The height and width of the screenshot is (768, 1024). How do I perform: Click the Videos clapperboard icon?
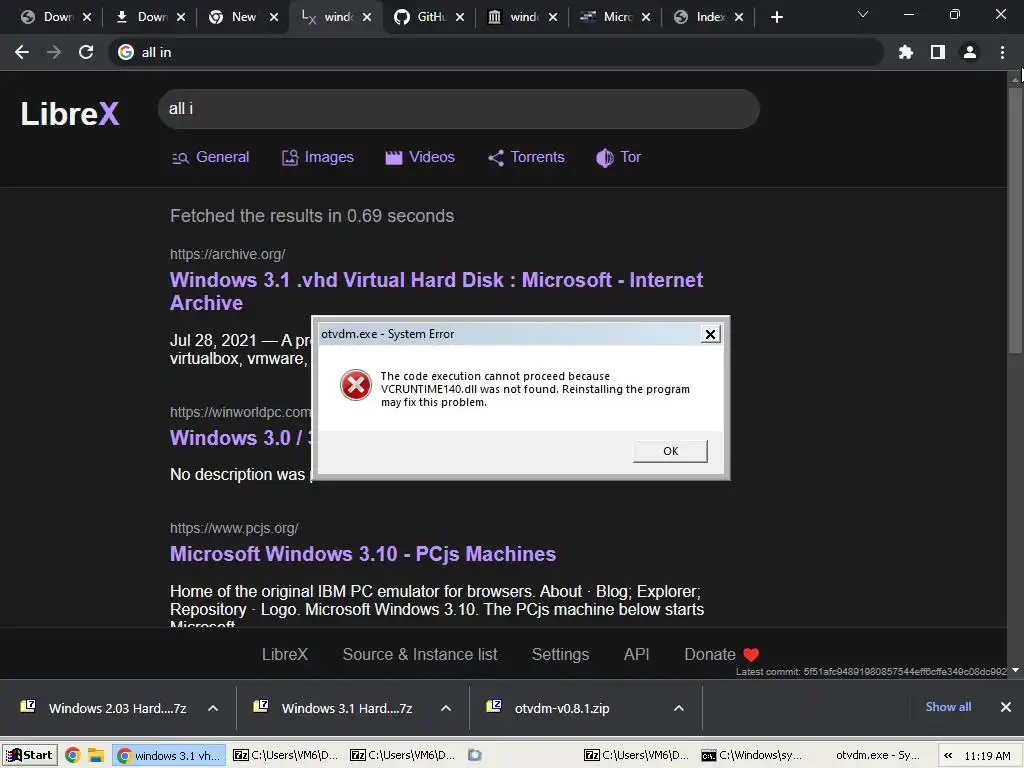click(x=394, y=157)
